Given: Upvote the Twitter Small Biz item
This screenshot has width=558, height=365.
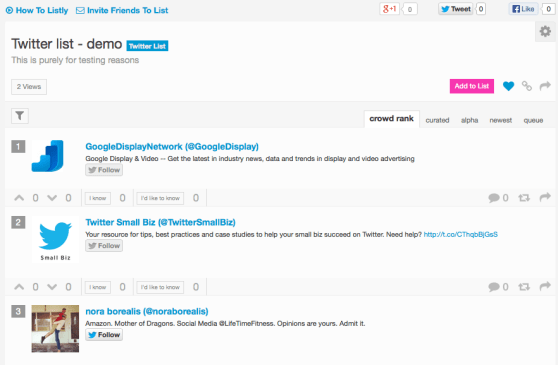Looking at the screenshot, I should [19, 287].
